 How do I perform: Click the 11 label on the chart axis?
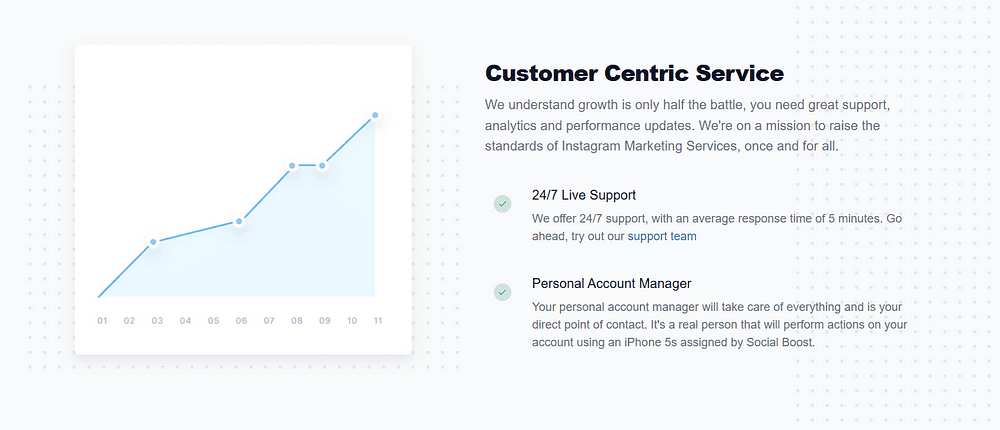(x=378, y=321)
